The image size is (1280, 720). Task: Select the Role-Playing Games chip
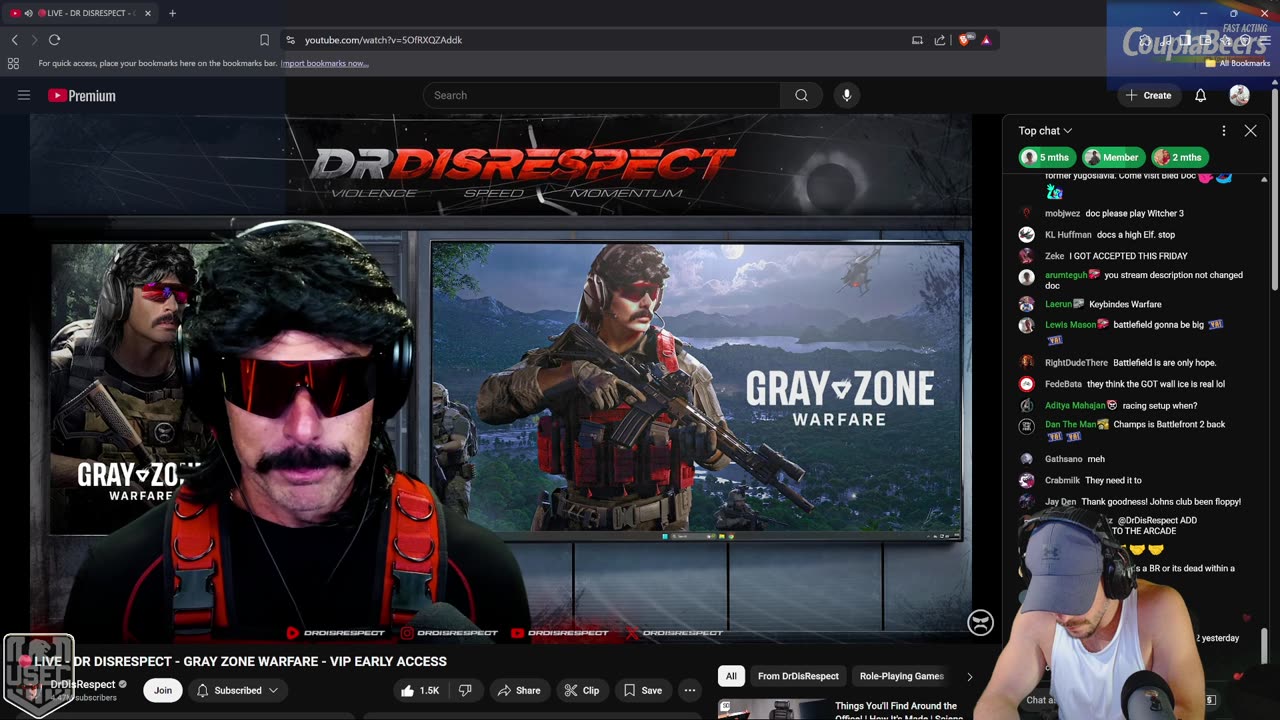coord(901,676)
